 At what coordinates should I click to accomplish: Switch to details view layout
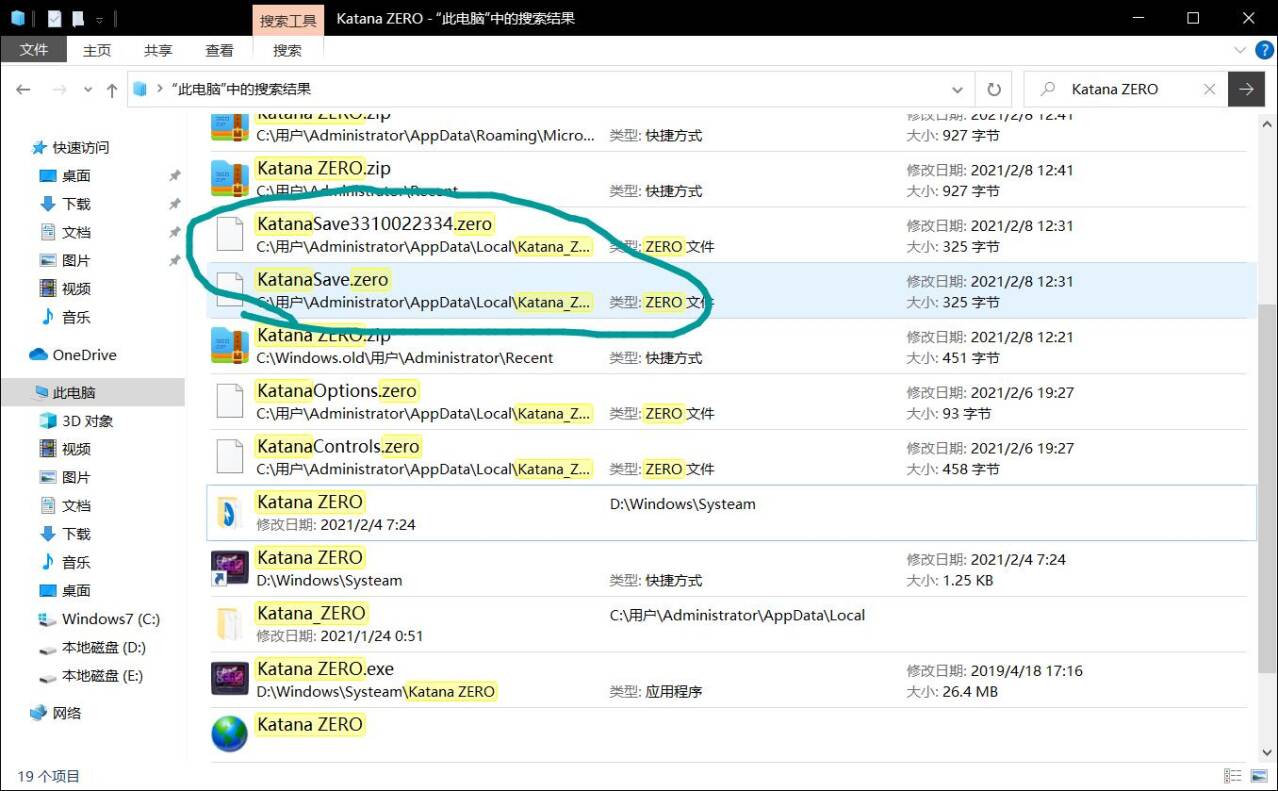pos(1234,776)
